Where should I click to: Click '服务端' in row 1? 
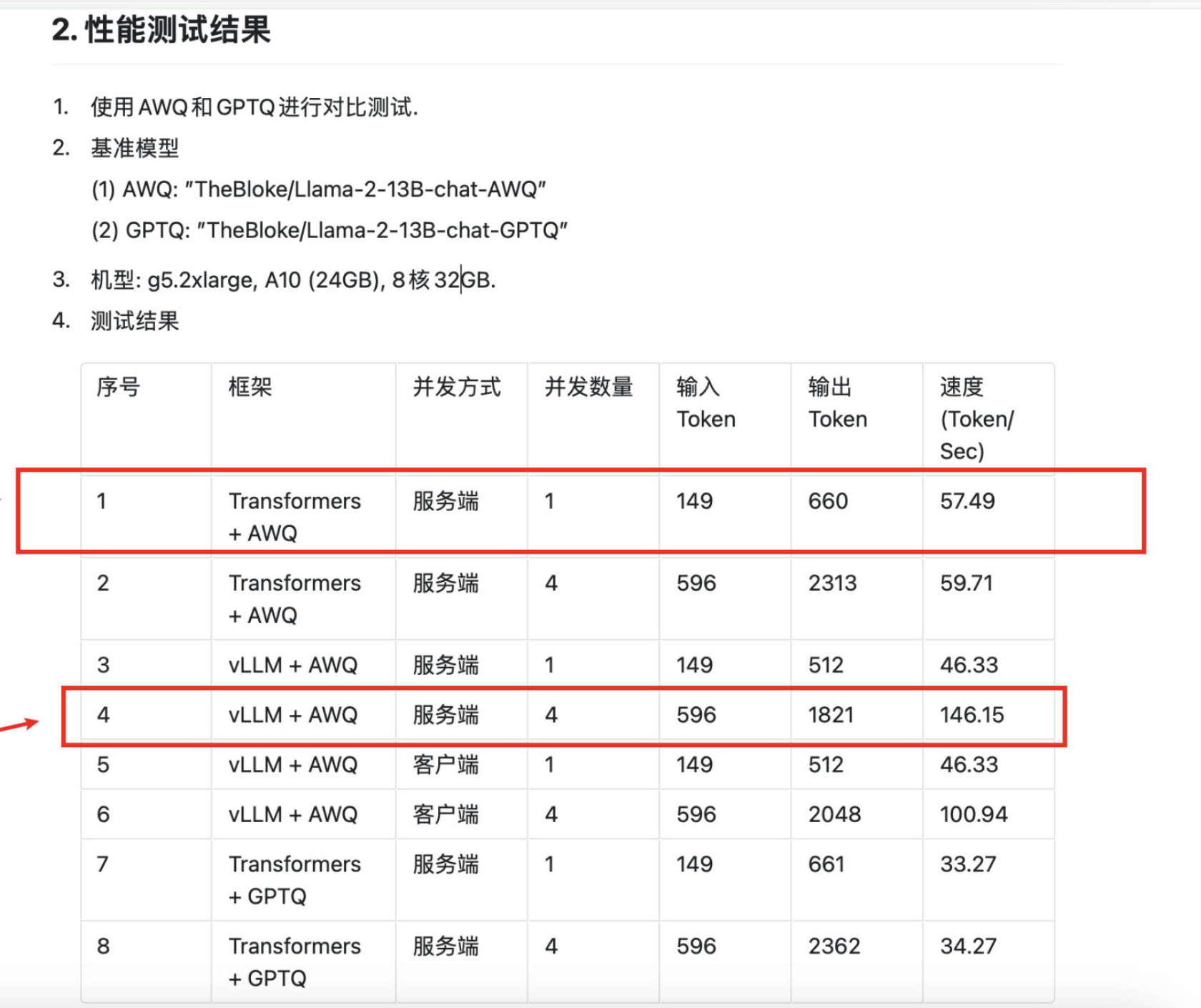point(446,501)
